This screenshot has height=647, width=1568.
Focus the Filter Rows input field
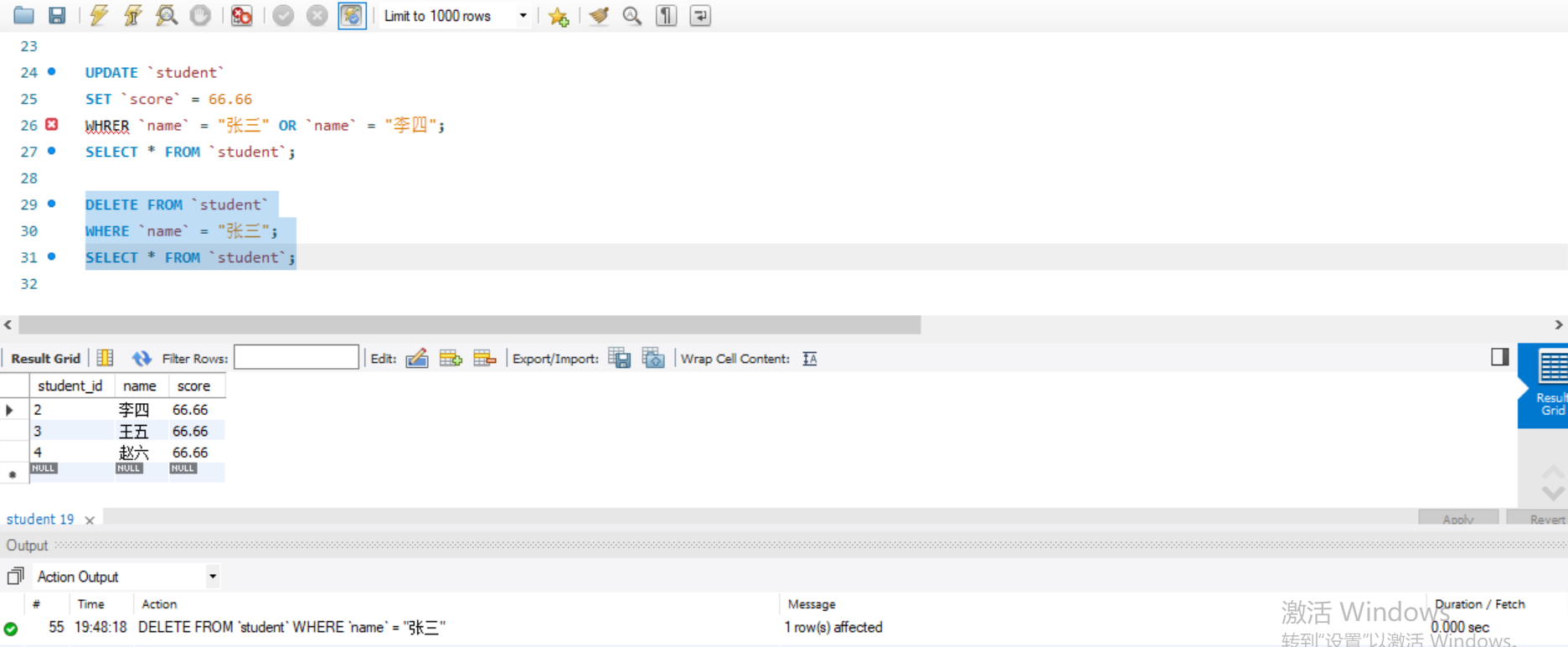coord(297,358)
